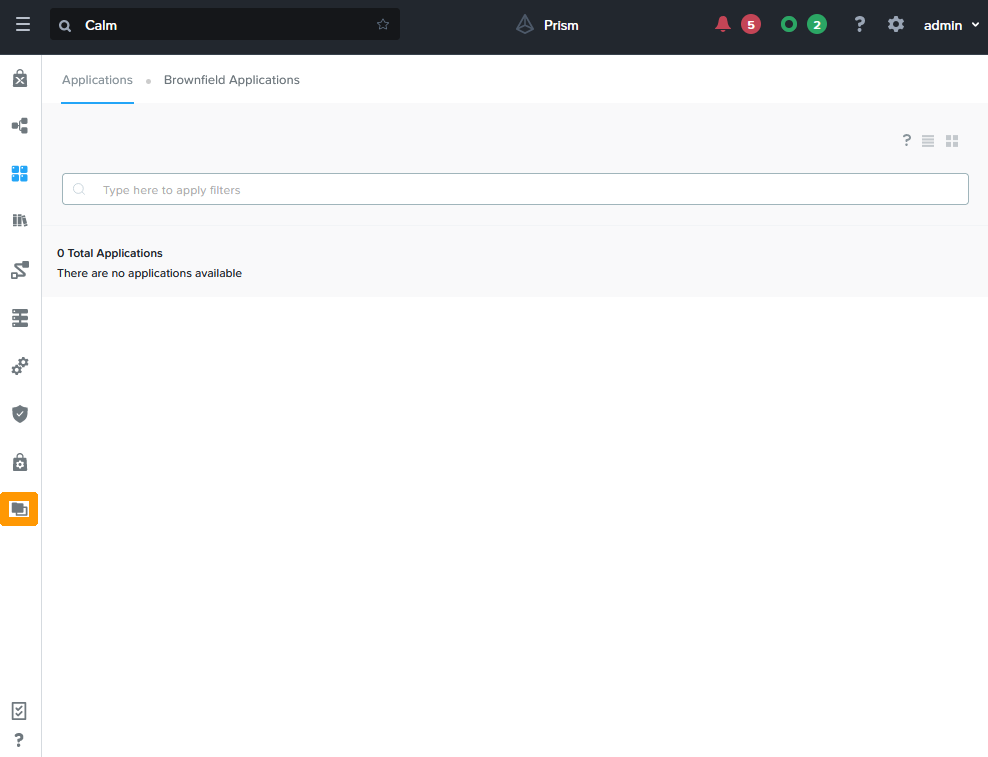Click the double-gear Settings sidebar icon
The image size is (988, 757).
pyautogui.click(x=19, y=366)
